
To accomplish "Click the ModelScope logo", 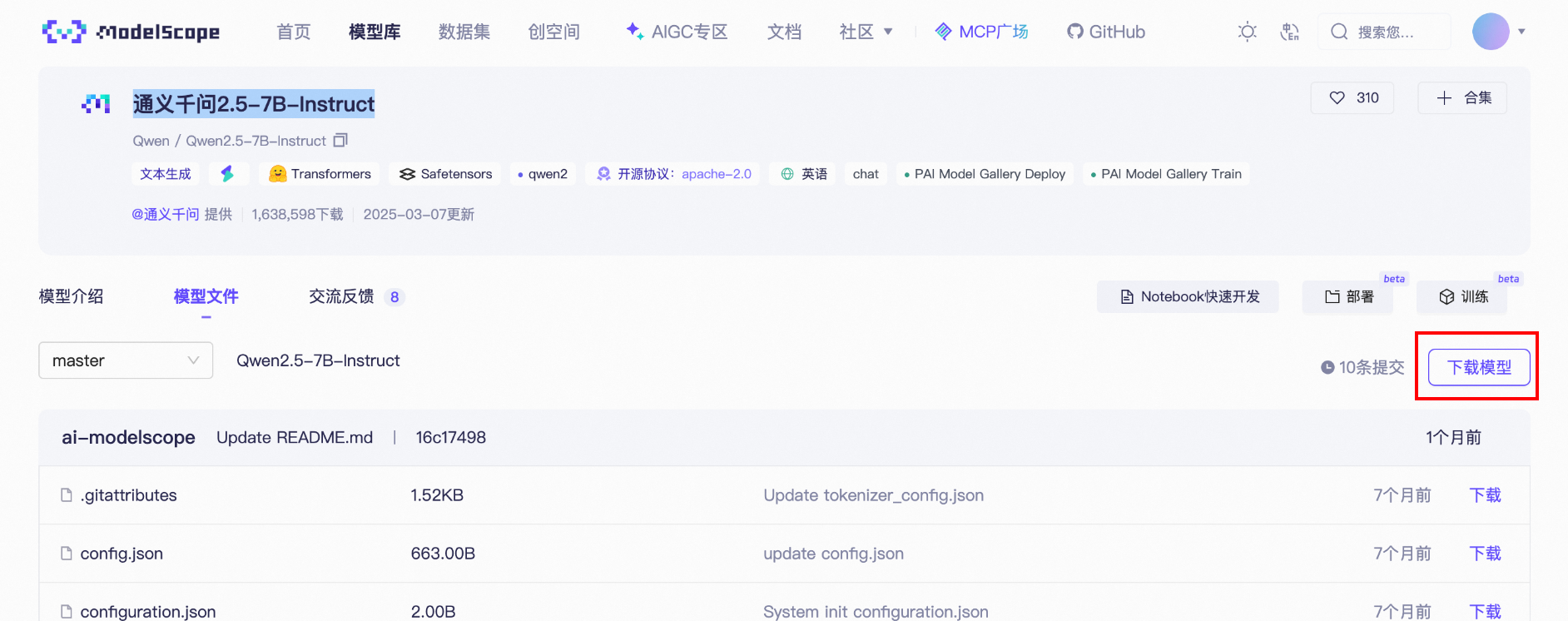I will coord(131,32).
